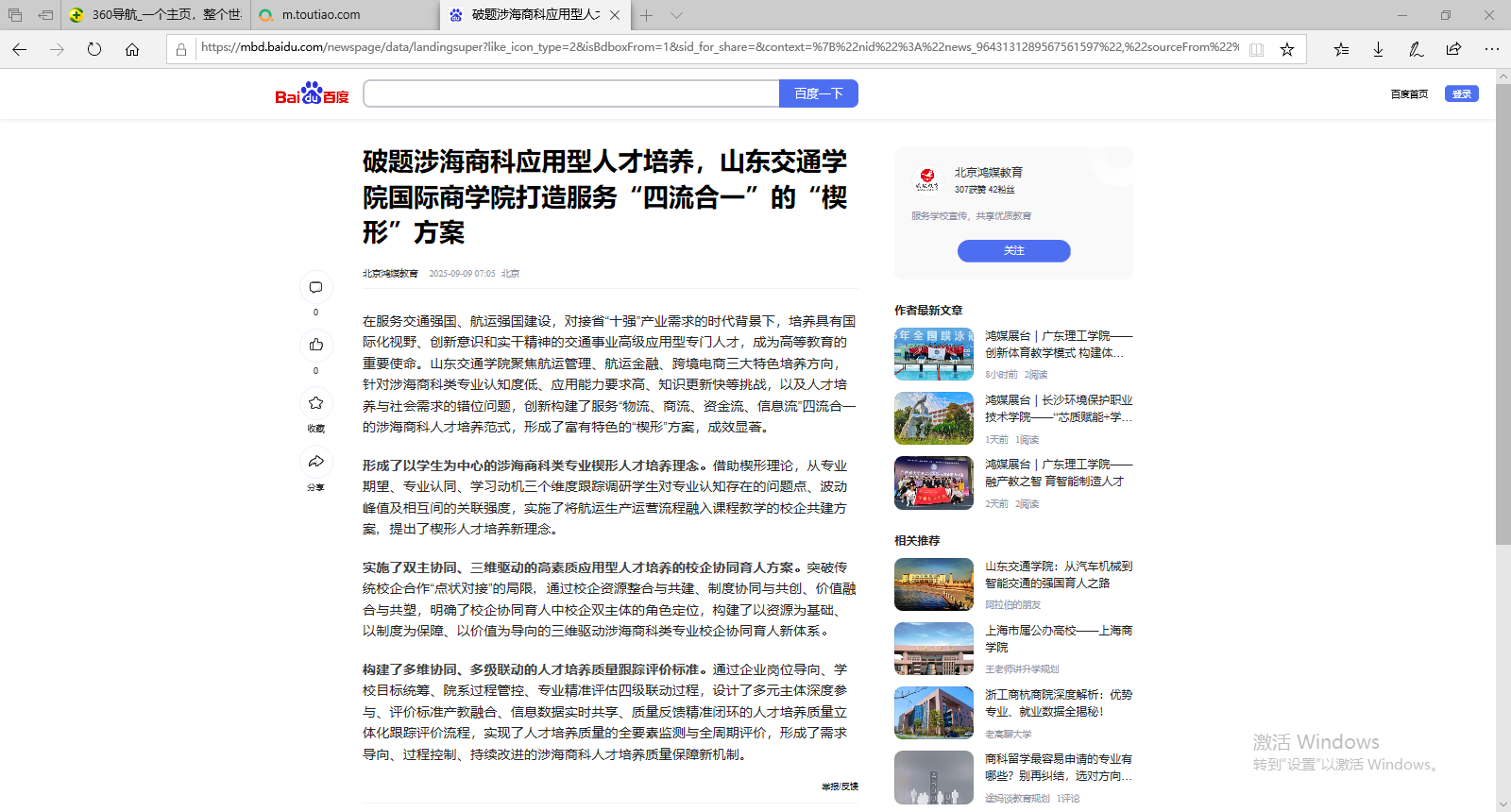Image resolution: width=1511 pixels, height=812 pixels.
Task: Follow author with 关注 button
Action: click(1013, 250)
